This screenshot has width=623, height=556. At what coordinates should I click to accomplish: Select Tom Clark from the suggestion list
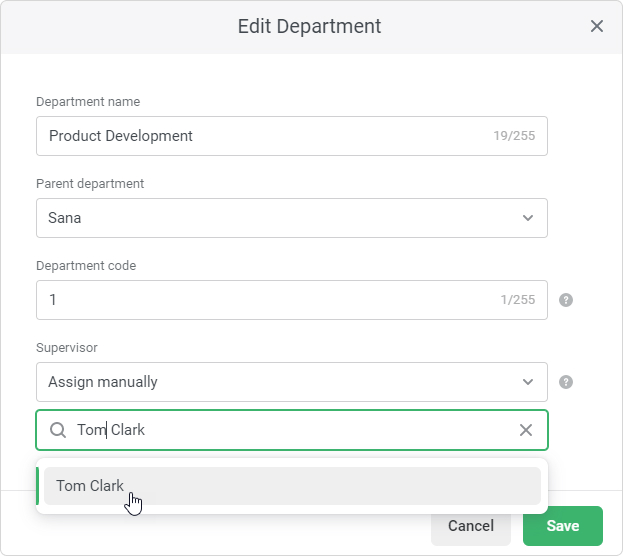click(x=292, y=486)
